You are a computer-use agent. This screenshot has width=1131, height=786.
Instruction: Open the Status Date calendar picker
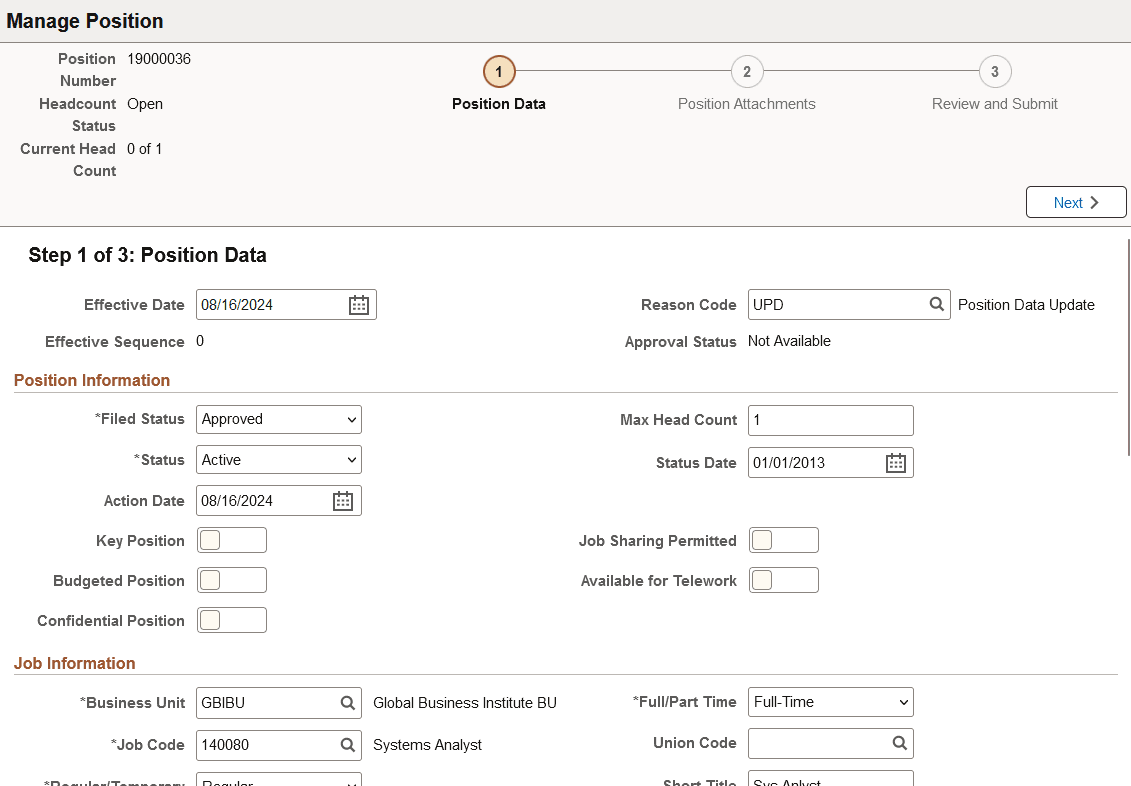tap(895, 462)
